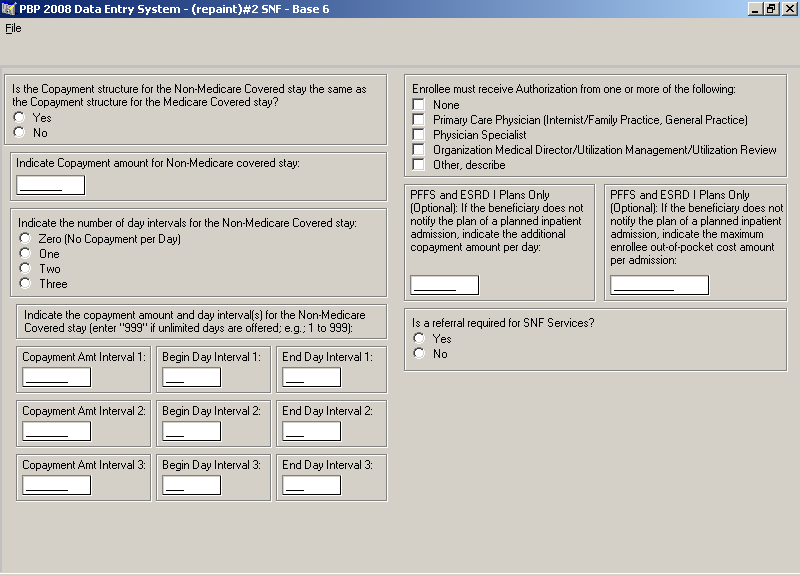Image resolution: width=800 pixels, height=576 pixels.
Task: Select Yes for SNF referral required
Action: pos(419,338)
